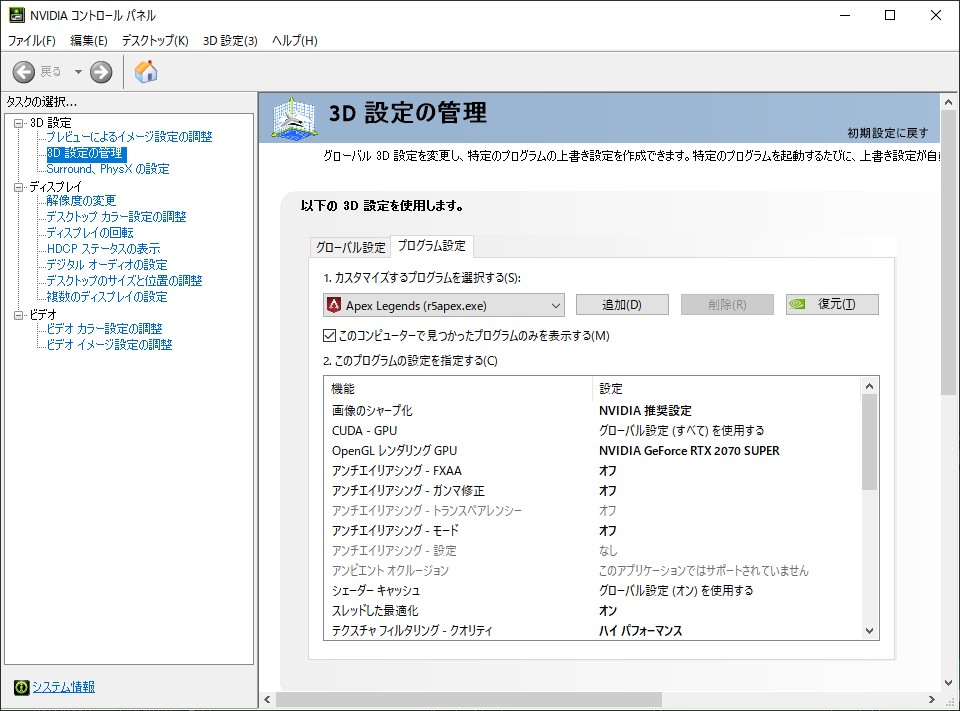
Task: Open ディスプレイの回転
Action: tap(90, 233)
